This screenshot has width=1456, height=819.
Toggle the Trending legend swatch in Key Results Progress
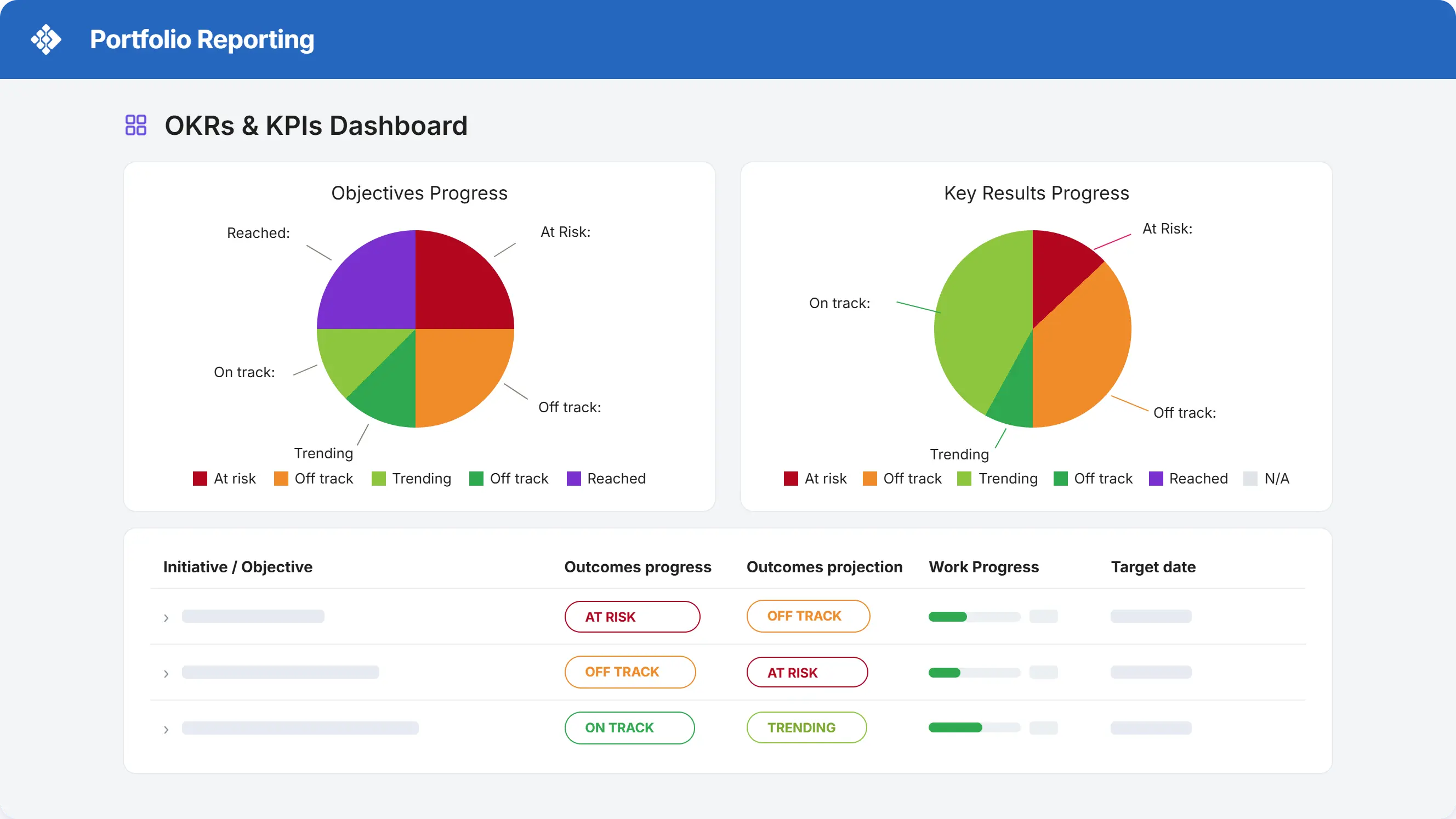tap(964, 479)
